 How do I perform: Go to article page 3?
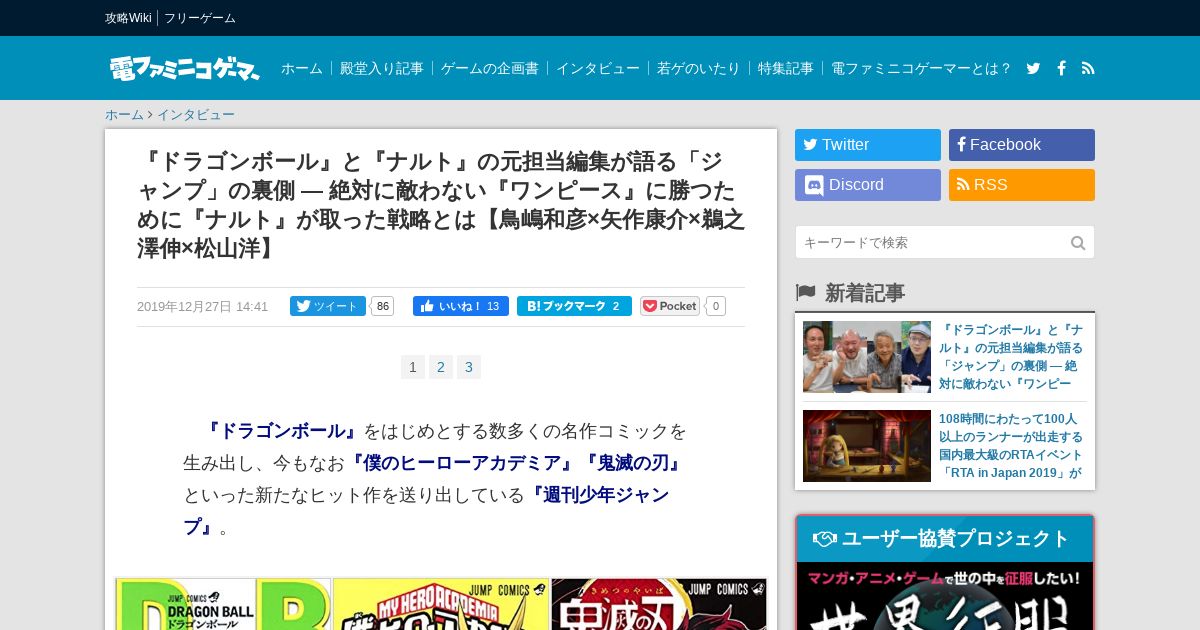coord(469,367)
